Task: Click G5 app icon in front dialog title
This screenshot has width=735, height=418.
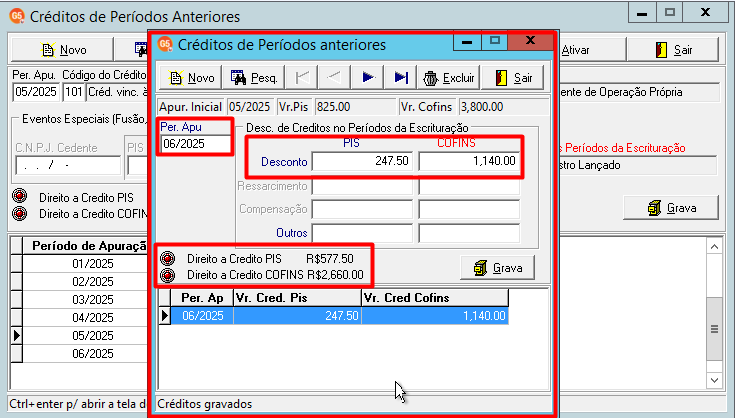Action: pos(165,44)
